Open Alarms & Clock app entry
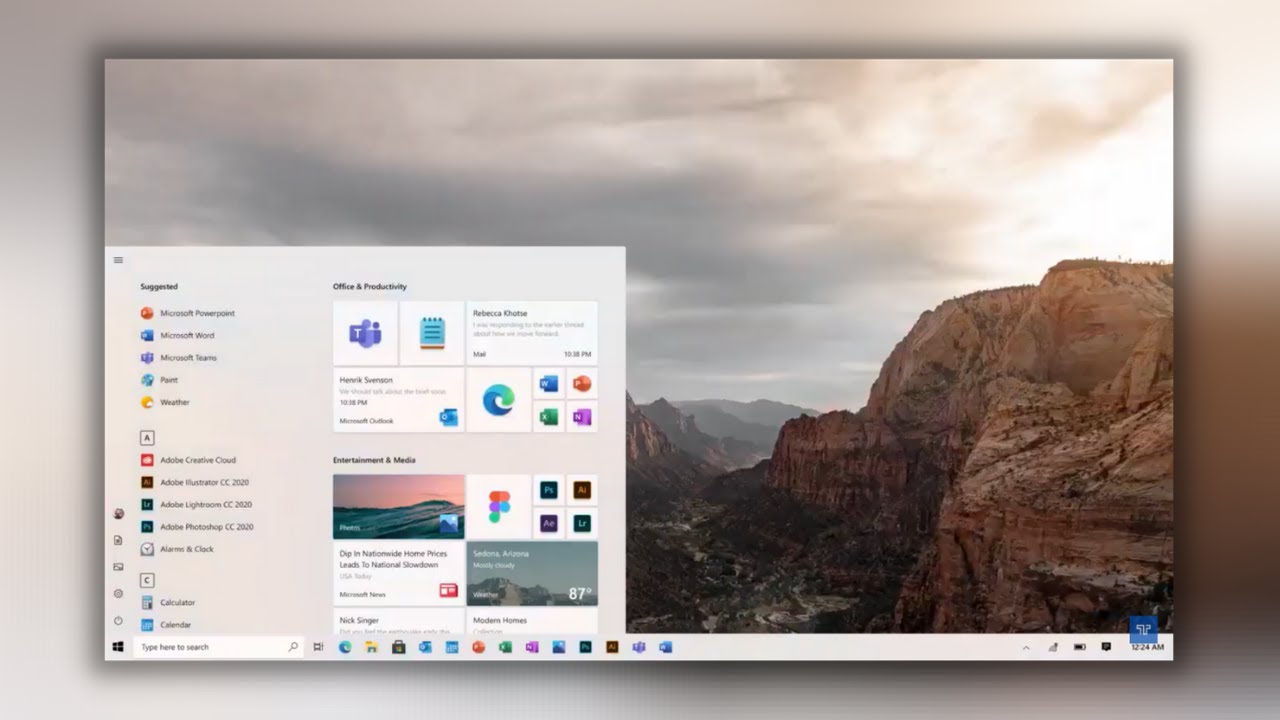The image size is (1280, 720). point(177,549)
